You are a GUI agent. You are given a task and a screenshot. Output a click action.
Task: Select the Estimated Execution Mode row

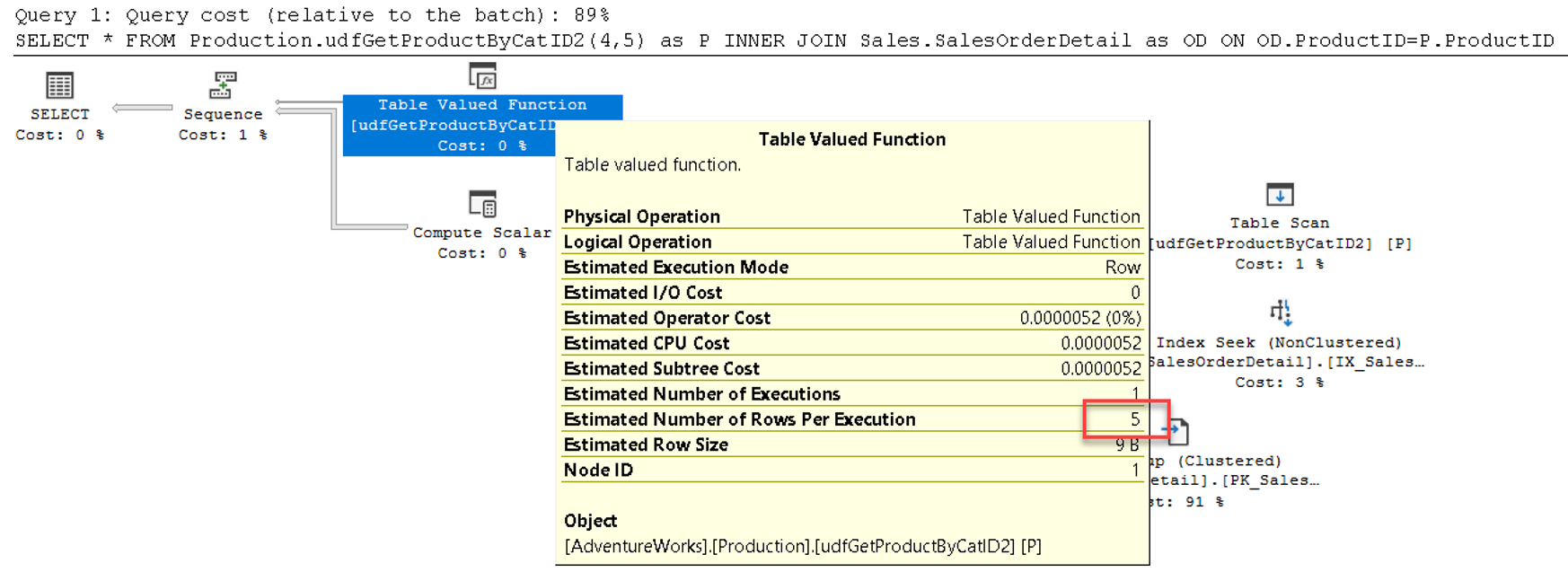coord(851,268)
